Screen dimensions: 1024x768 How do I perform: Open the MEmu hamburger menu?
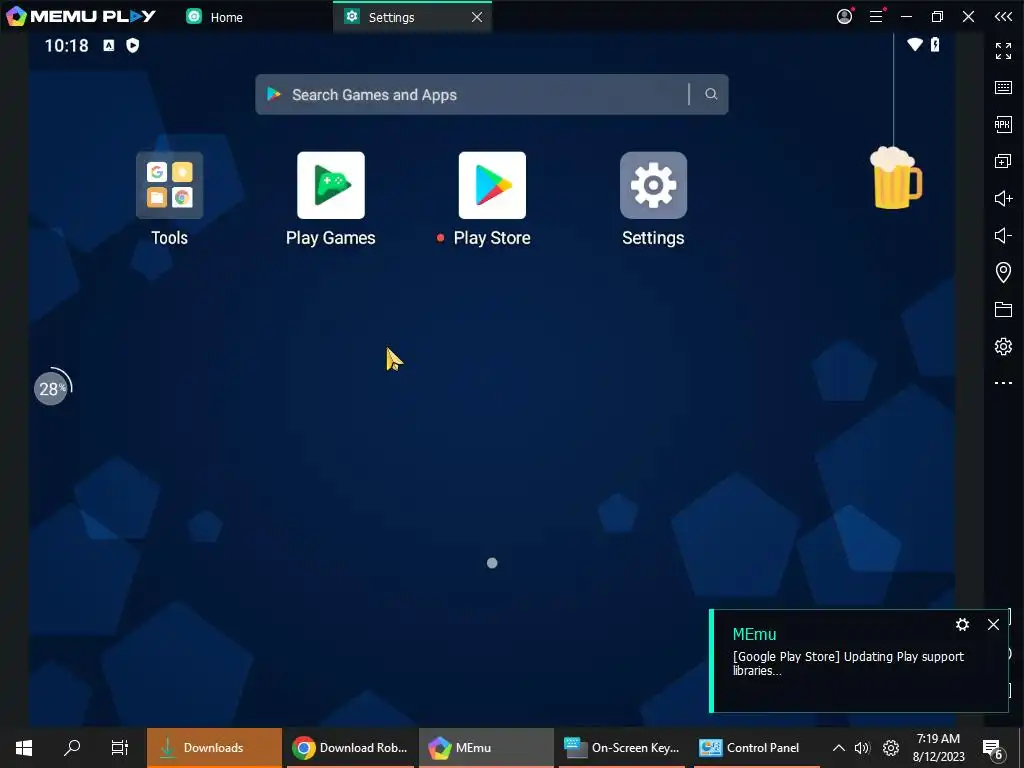pos(876,17)
